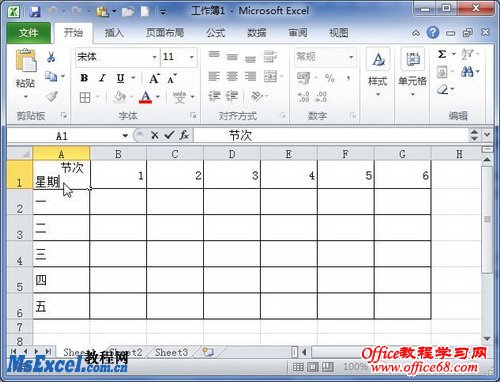Image resolution: width=500 pixels, height=382 pixels.
Task: Open the font size 11 dropdown
Action: [x=192, y=57]
